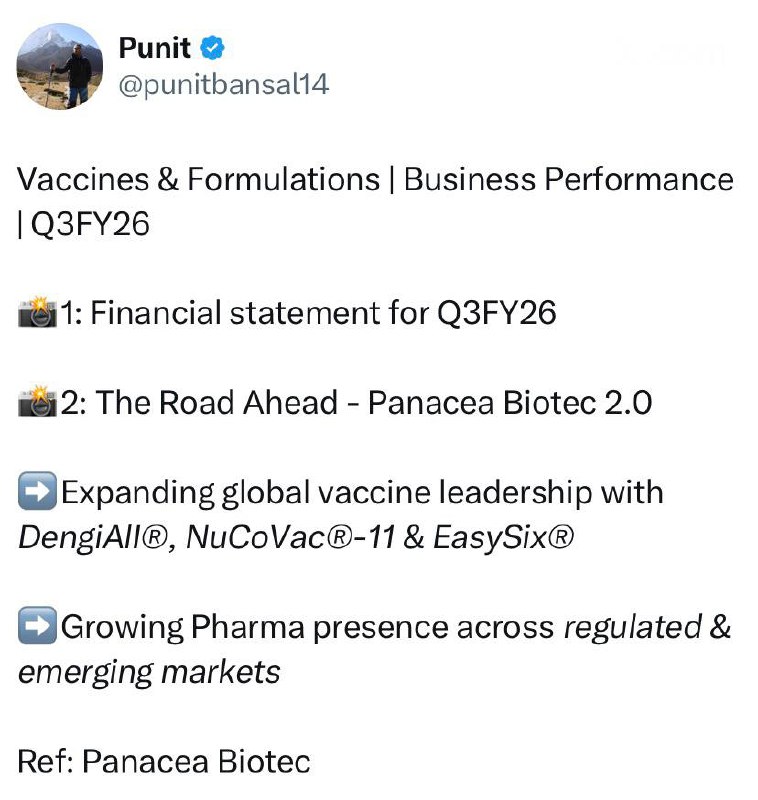The height and width of the screenshot is (800, 758).
Task: Click the Expanding global vaccine leadership text
Action: [362, 493]
